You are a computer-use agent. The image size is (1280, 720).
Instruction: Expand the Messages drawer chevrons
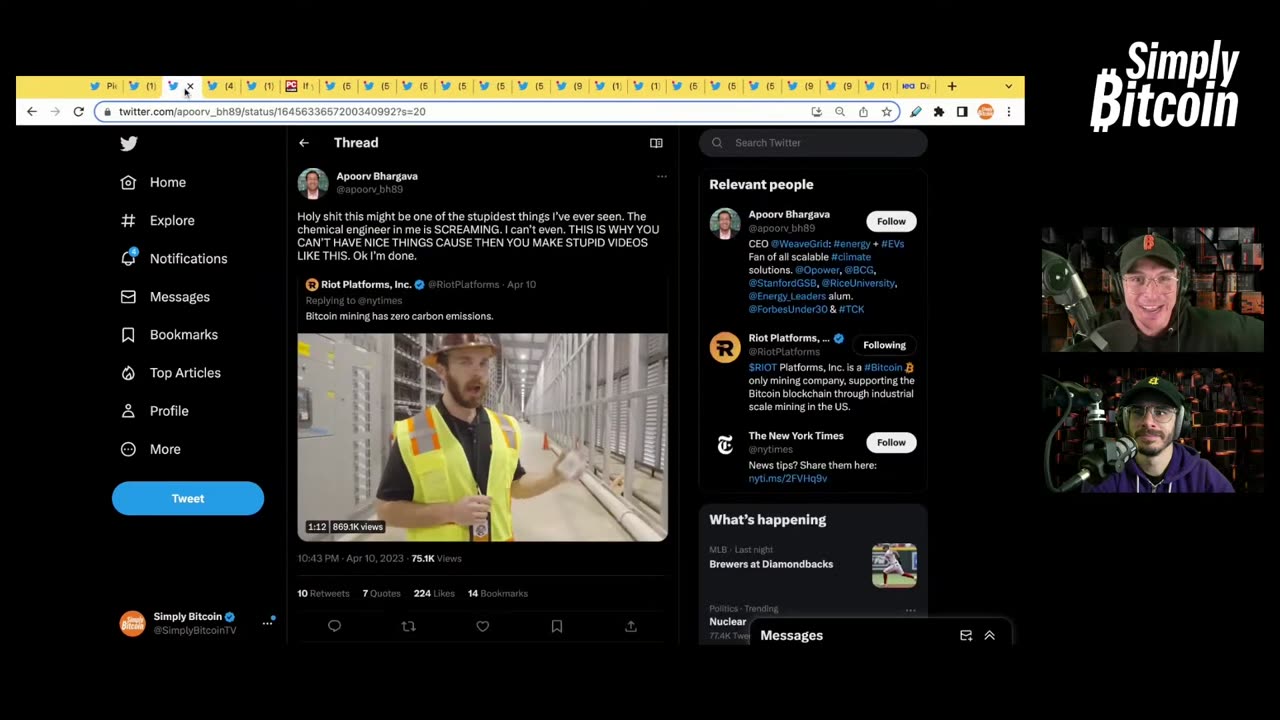tap(990, 636)
